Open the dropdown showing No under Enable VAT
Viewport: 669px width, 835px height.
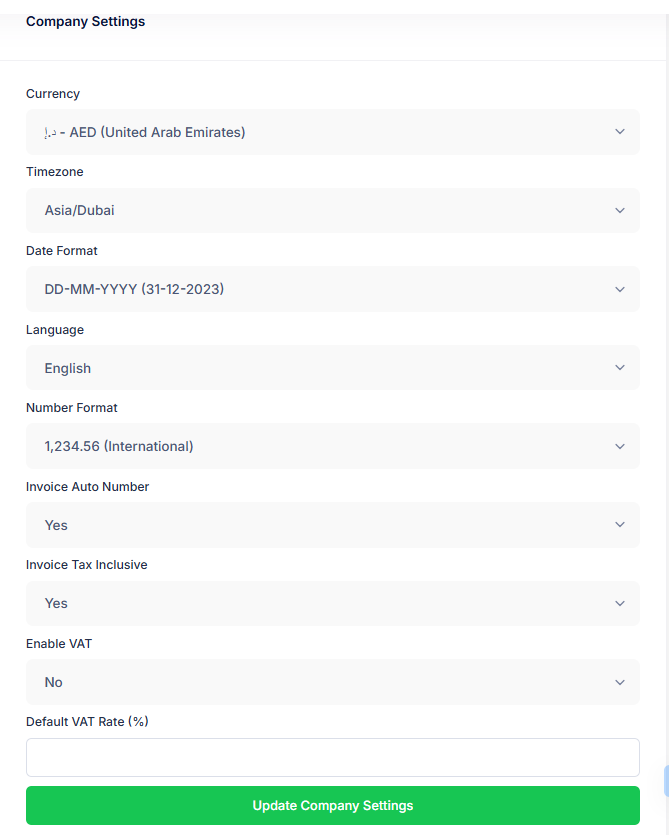coord(300,682)
